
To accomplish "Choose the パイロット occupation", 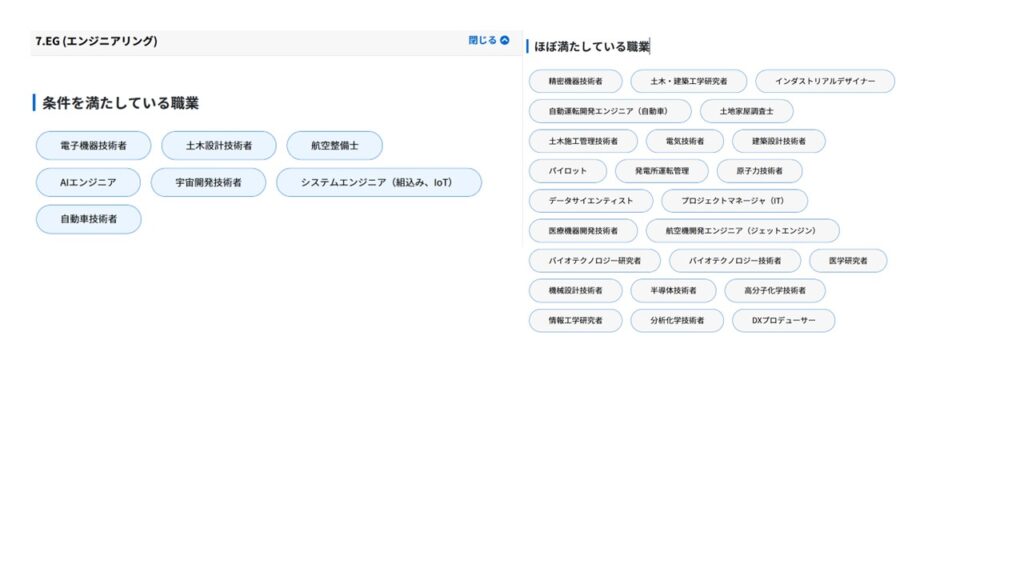I will pos(567,171).
